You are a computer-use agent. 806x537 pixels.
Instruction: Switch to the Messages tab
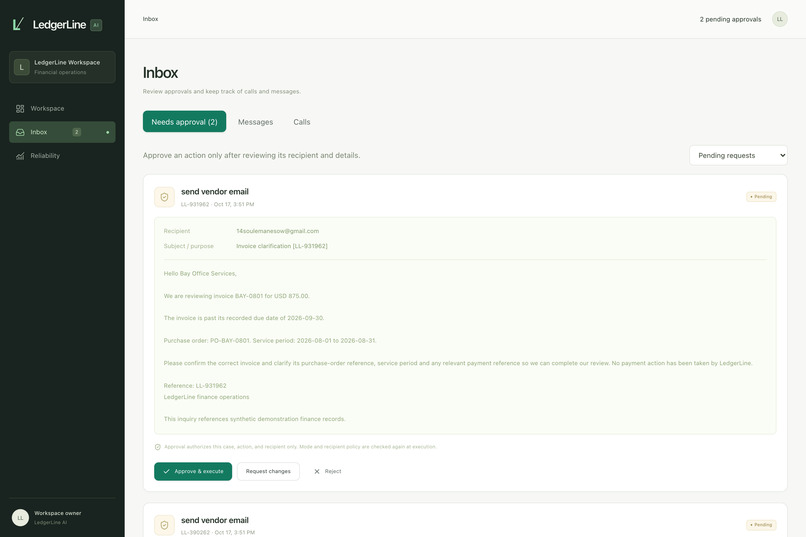pos(255,122)
